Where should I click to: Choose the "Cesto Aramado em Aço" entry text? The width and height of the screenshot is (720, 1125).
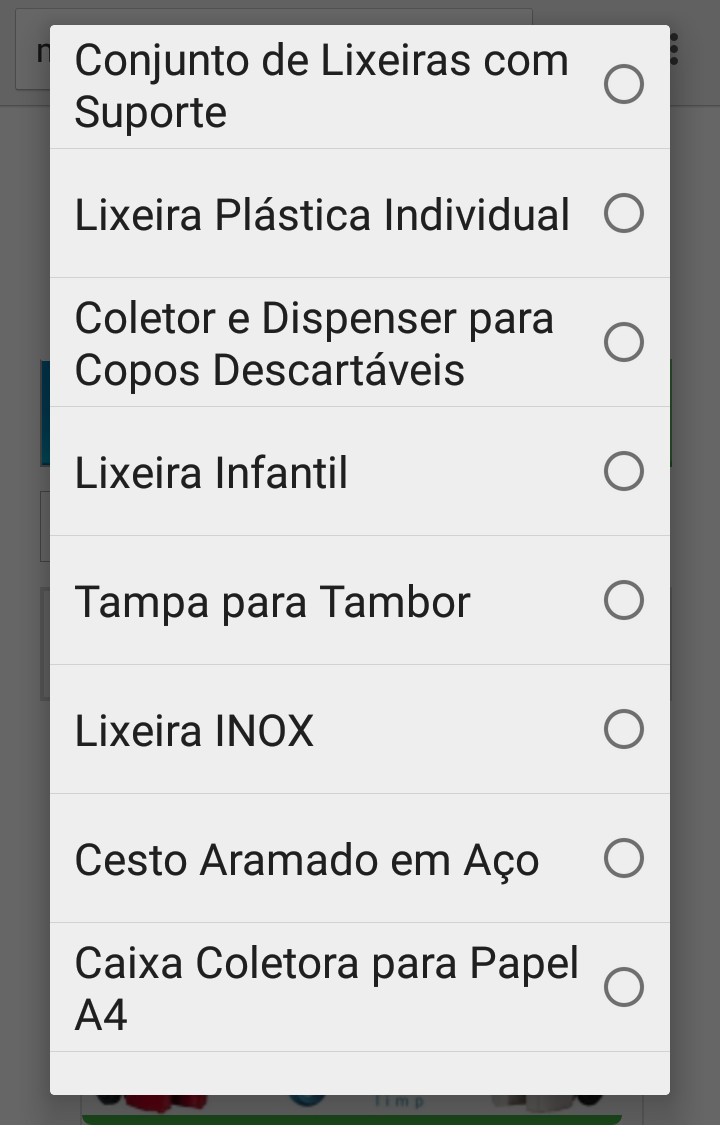tap(307, 860)
